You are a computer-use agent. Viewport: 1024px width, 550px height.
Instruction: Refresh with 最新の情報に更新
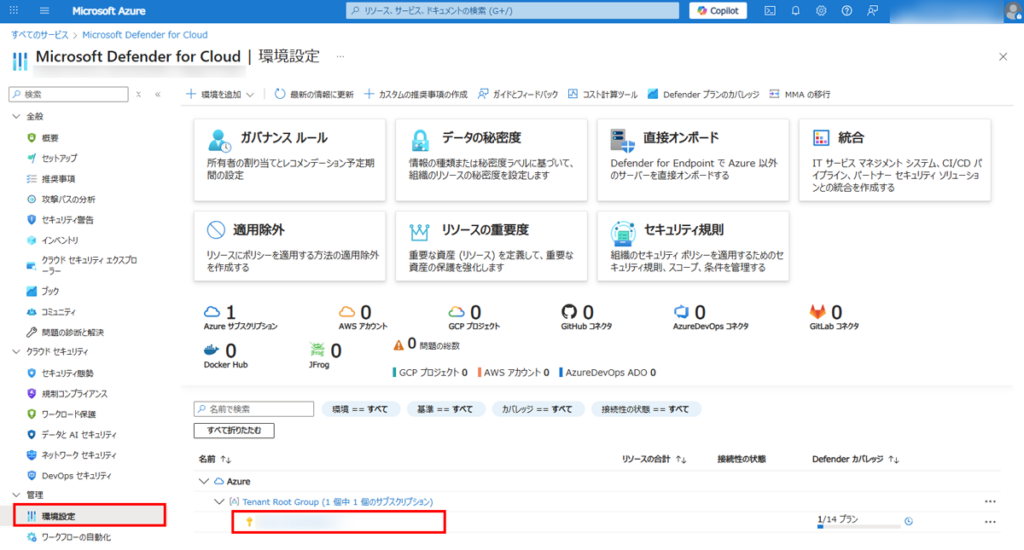point(314,94)
